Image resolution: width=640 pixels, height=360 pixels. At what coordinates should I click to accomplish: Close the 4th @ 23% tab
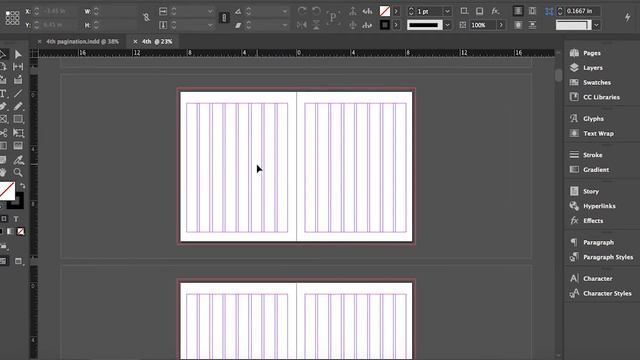(135, 41)
